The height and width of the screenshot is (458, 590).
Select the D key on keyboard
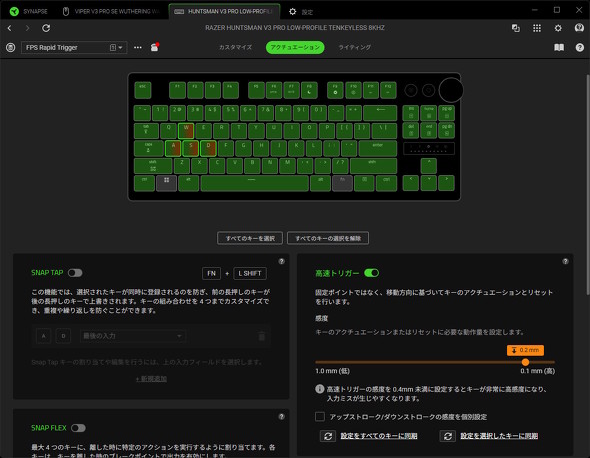[208, 149]
